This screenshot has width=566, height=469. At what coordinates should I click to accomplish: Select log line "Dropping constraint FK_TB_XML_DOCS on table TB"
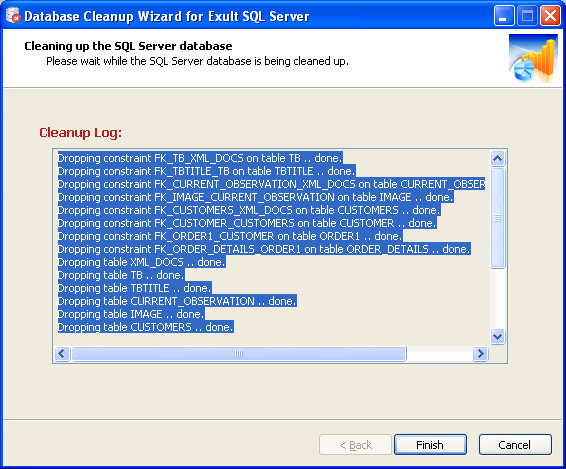pos(200,158)
